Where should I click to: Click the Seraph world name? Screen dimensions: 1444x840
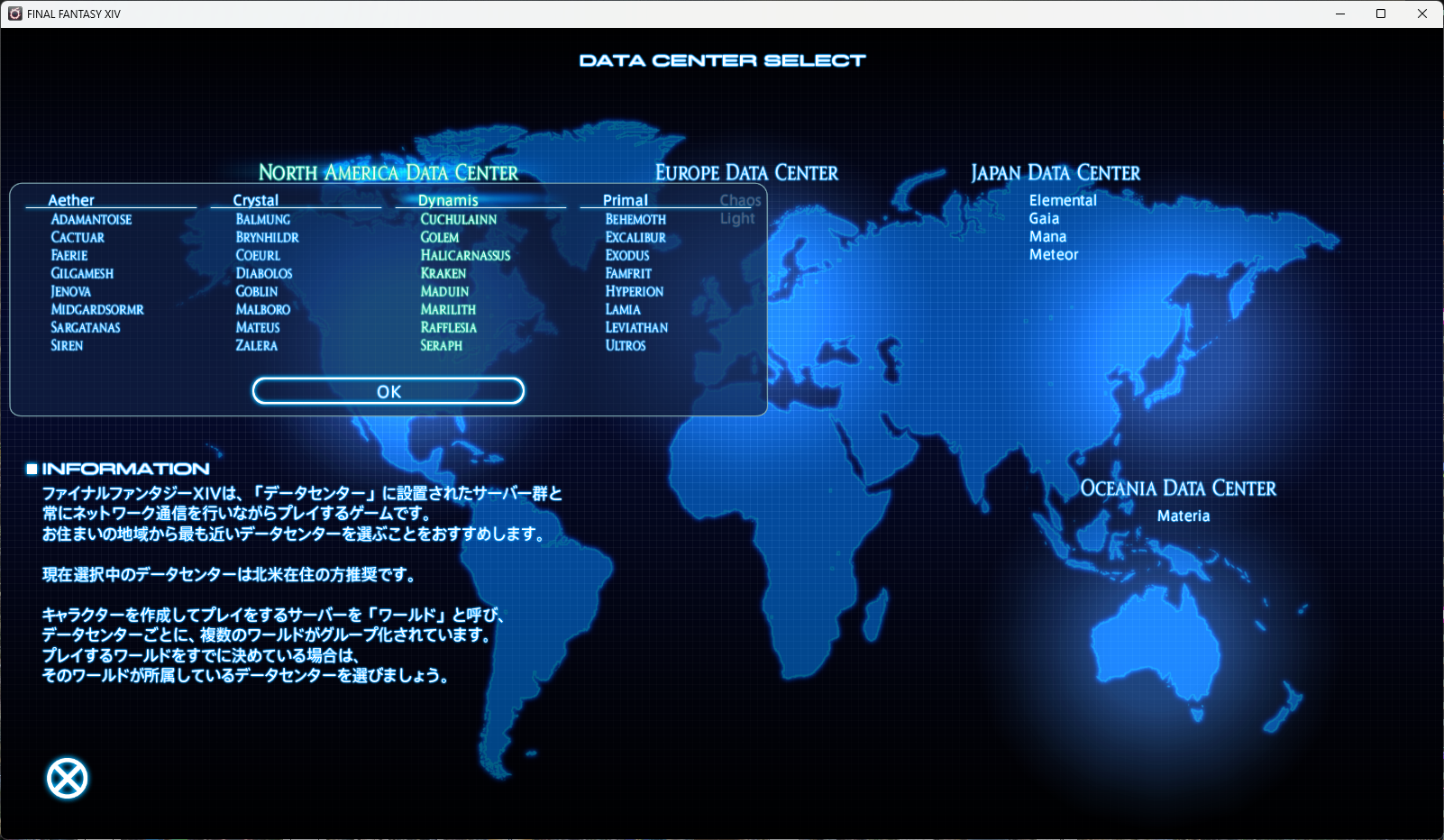(x=442, y=345)
